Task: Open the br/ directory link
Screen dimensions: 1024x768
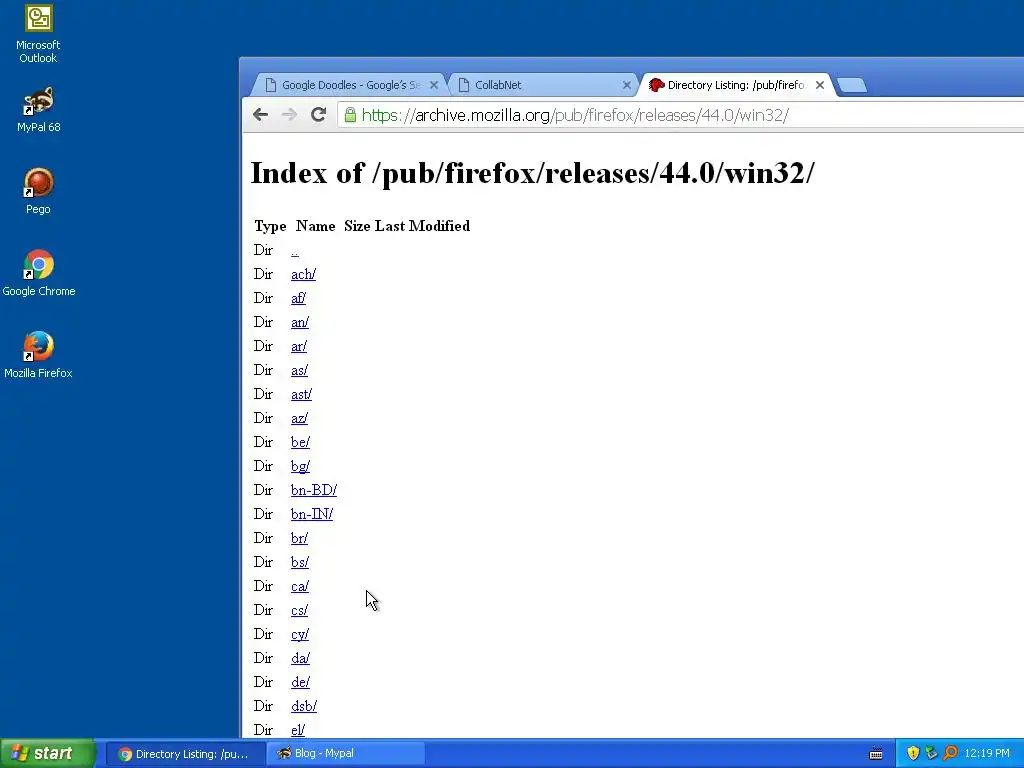Action: [x=299, y=538]
